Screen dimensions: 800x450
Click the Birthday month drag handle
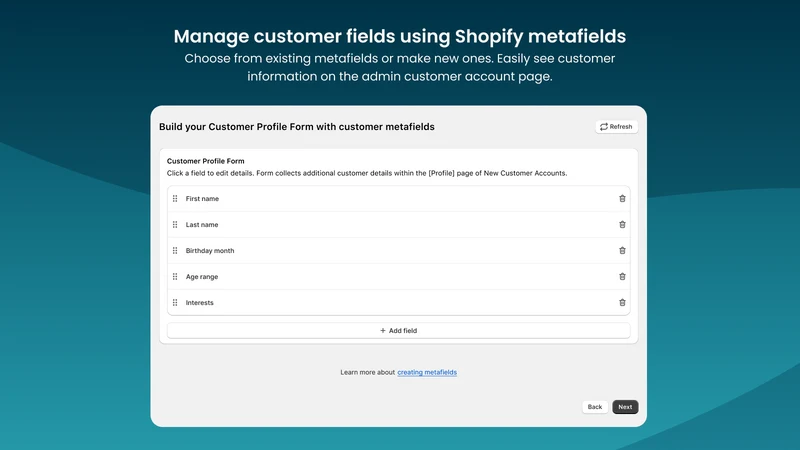tap(175, 251)
